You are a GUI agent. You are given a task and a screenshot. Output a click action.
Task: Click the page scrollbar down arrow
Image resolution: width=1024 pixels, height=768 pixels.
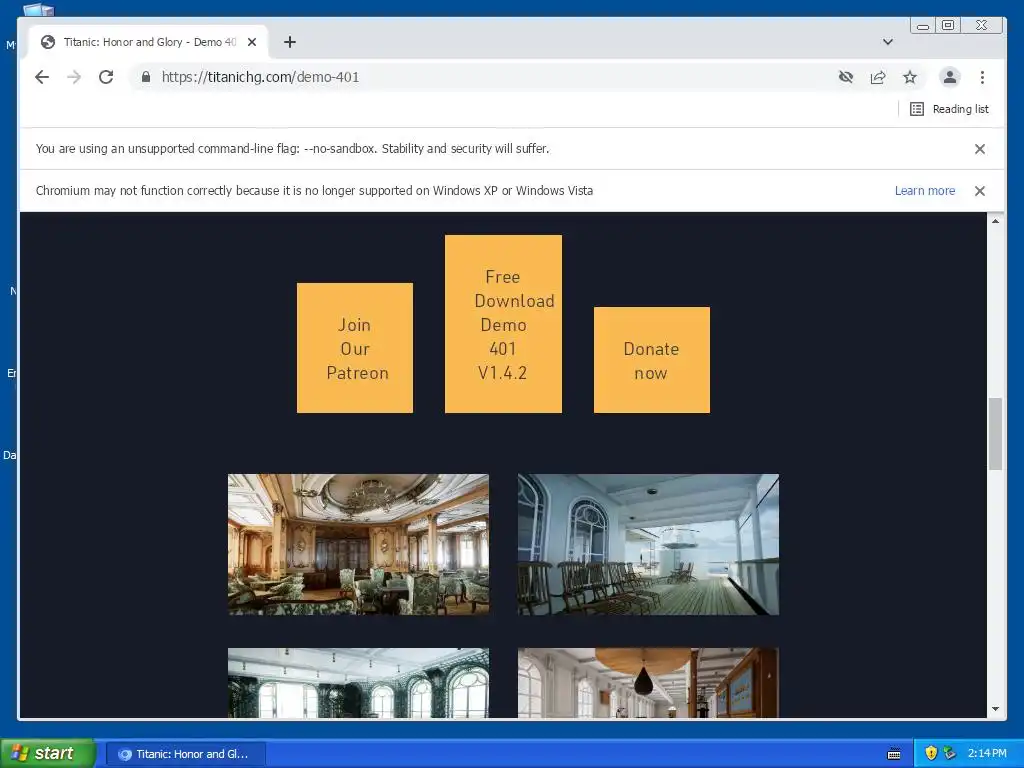point(995,709)
